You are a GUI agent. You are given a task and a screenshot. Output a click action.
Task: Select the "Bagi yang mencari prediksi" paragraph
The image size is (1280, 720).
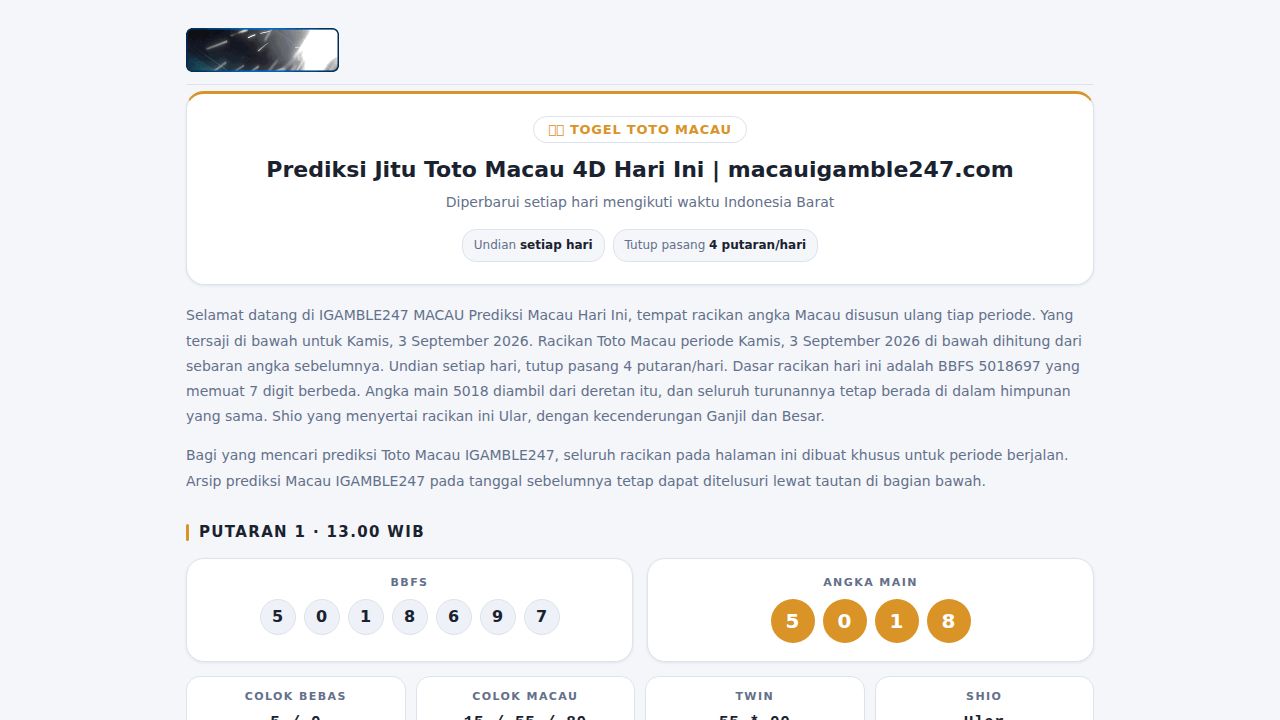(x=640, y=468)
